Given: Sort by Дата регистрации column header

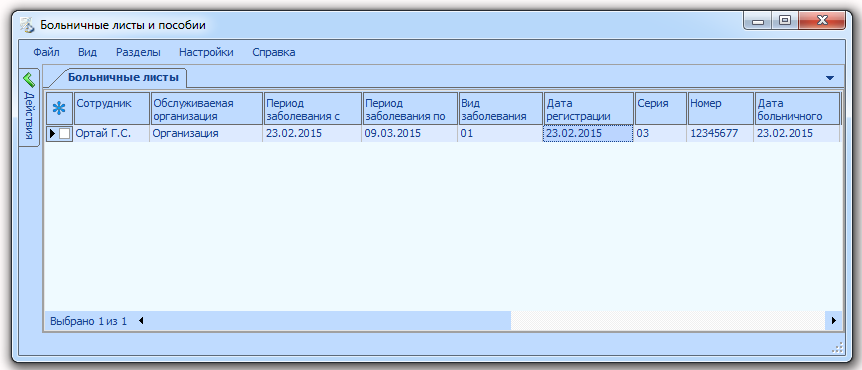Looking at the screenshot, I should [589, 108].
